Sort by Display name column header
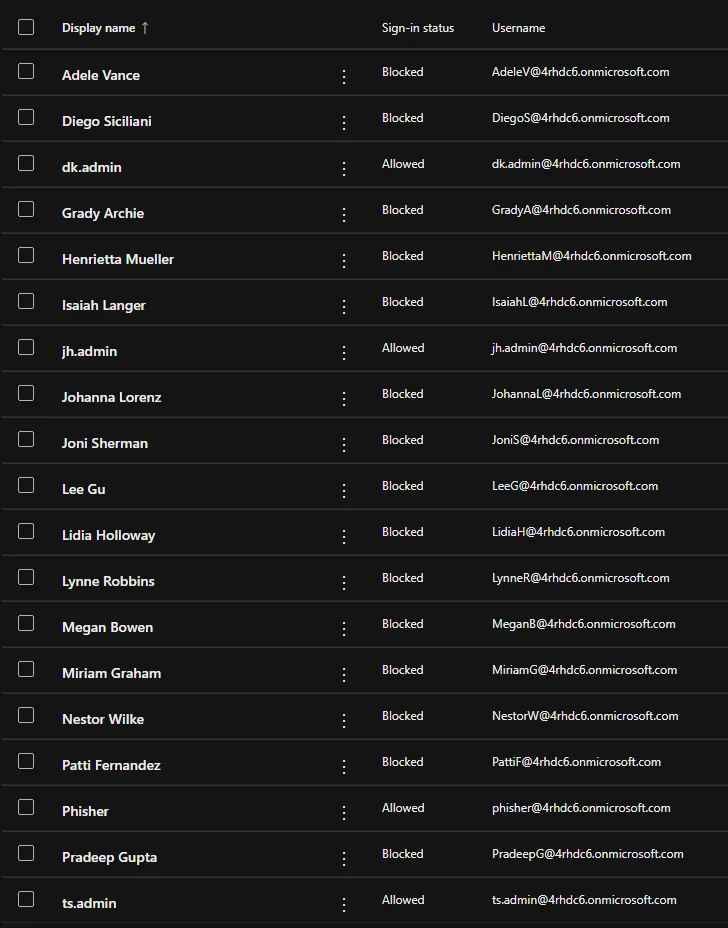Image resolution: width=728 pixels, height=928 pixels. click(98, 28)
